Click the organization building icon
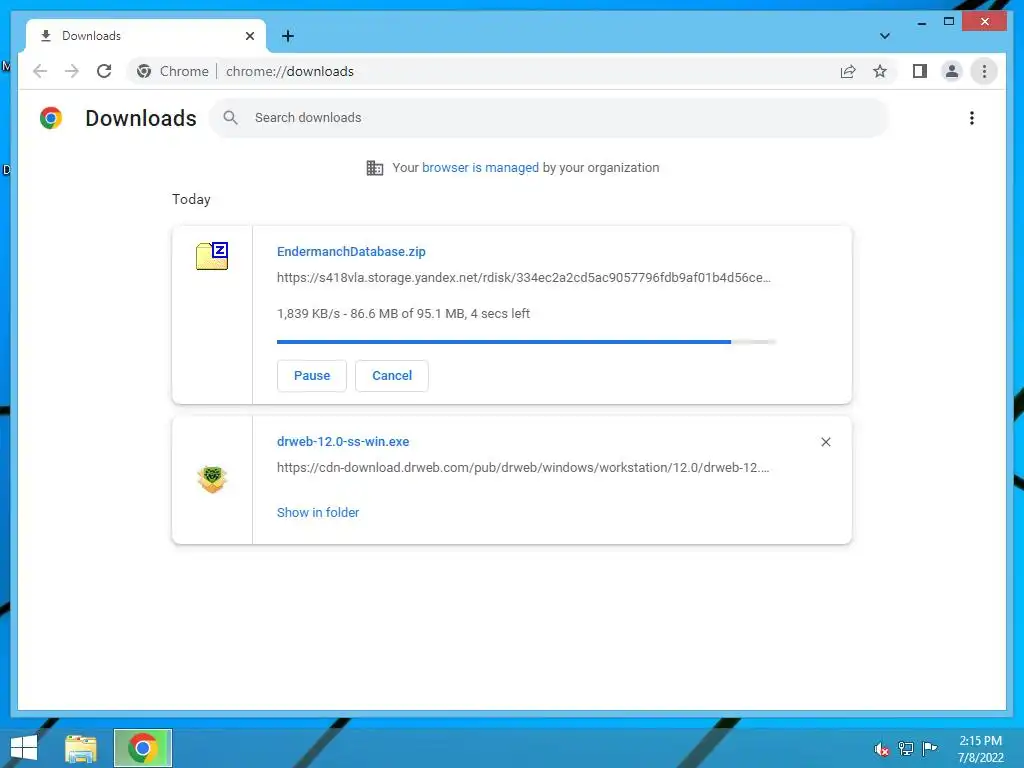This screenshot has width=1024, height=768. click(375, 168)
